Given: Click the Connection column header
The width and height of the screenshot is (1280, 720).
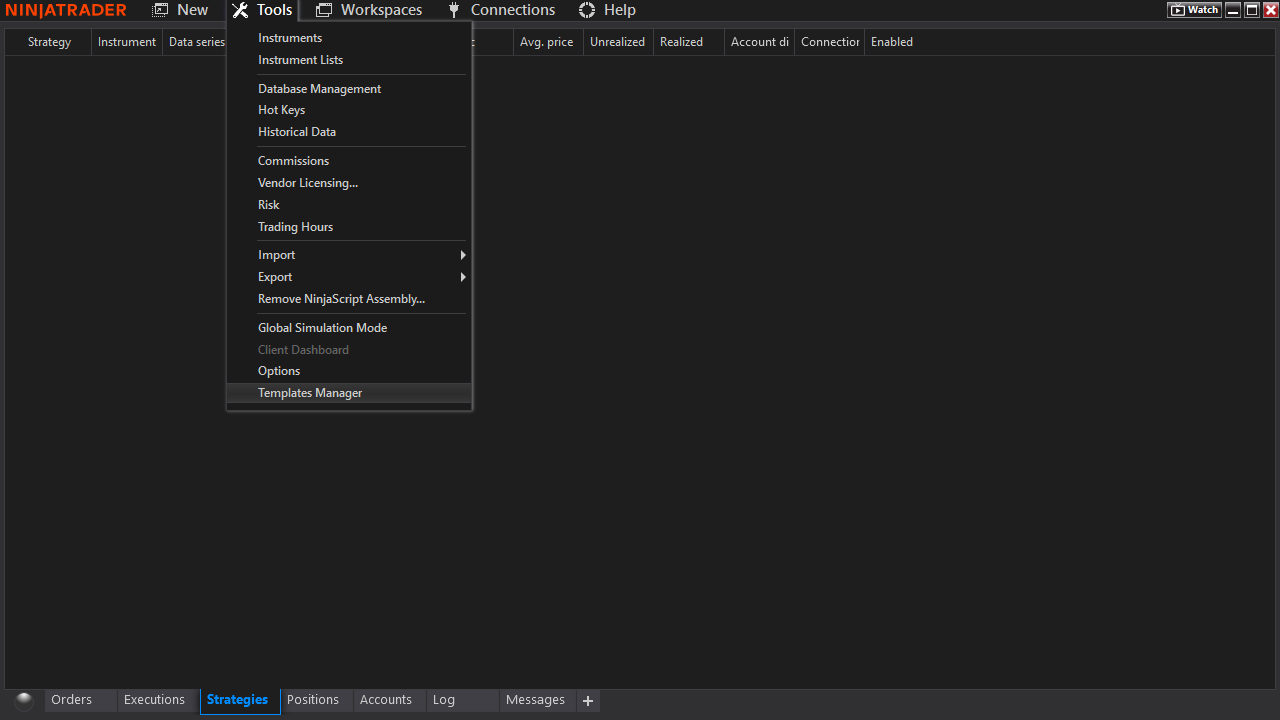Looking at the screenshot, I should click(x=830, y=42).
